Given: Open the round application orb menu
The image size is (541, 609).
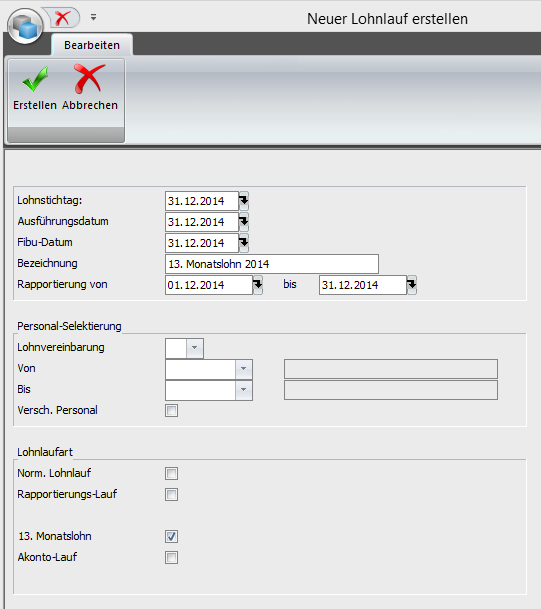Looking at the screenshot, I should 25,26.
